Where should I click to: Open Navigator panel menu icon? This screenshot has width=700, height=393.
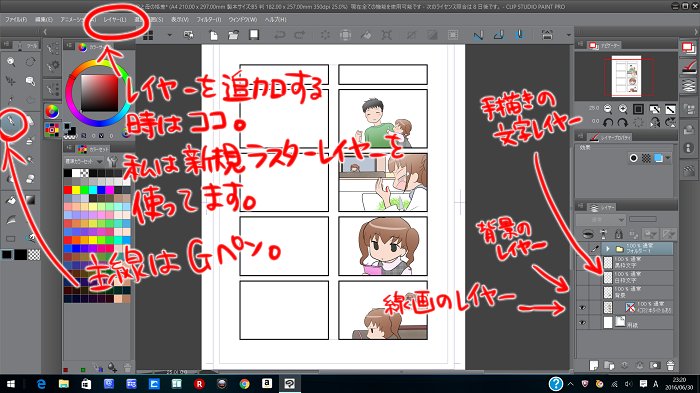(580, 45)
